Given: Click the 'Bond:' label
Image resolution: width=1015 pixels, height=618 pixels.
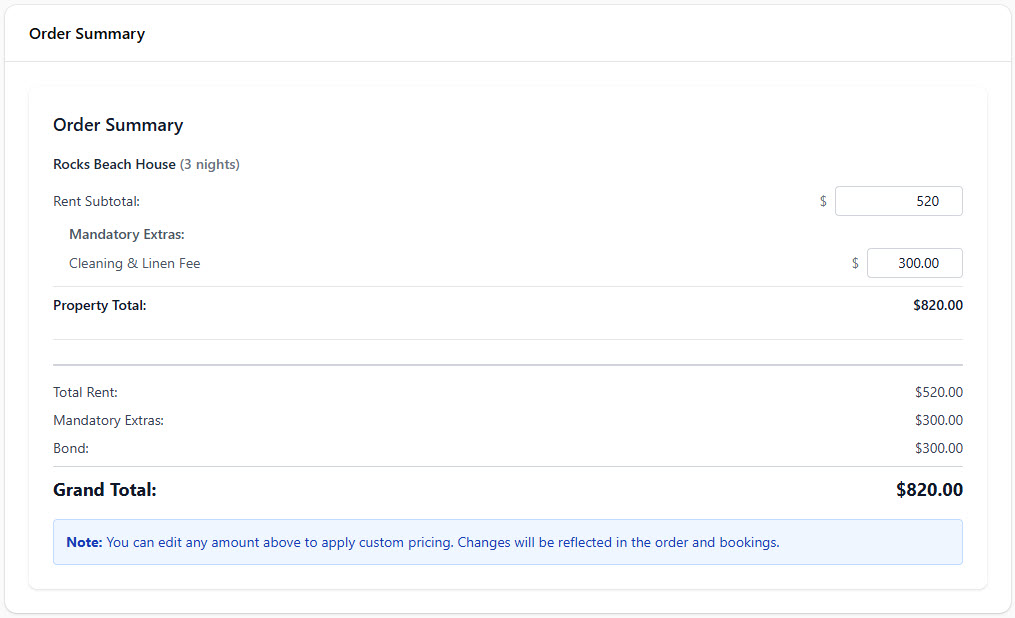Looking at the screenshot, I should (x=71, y=448).
